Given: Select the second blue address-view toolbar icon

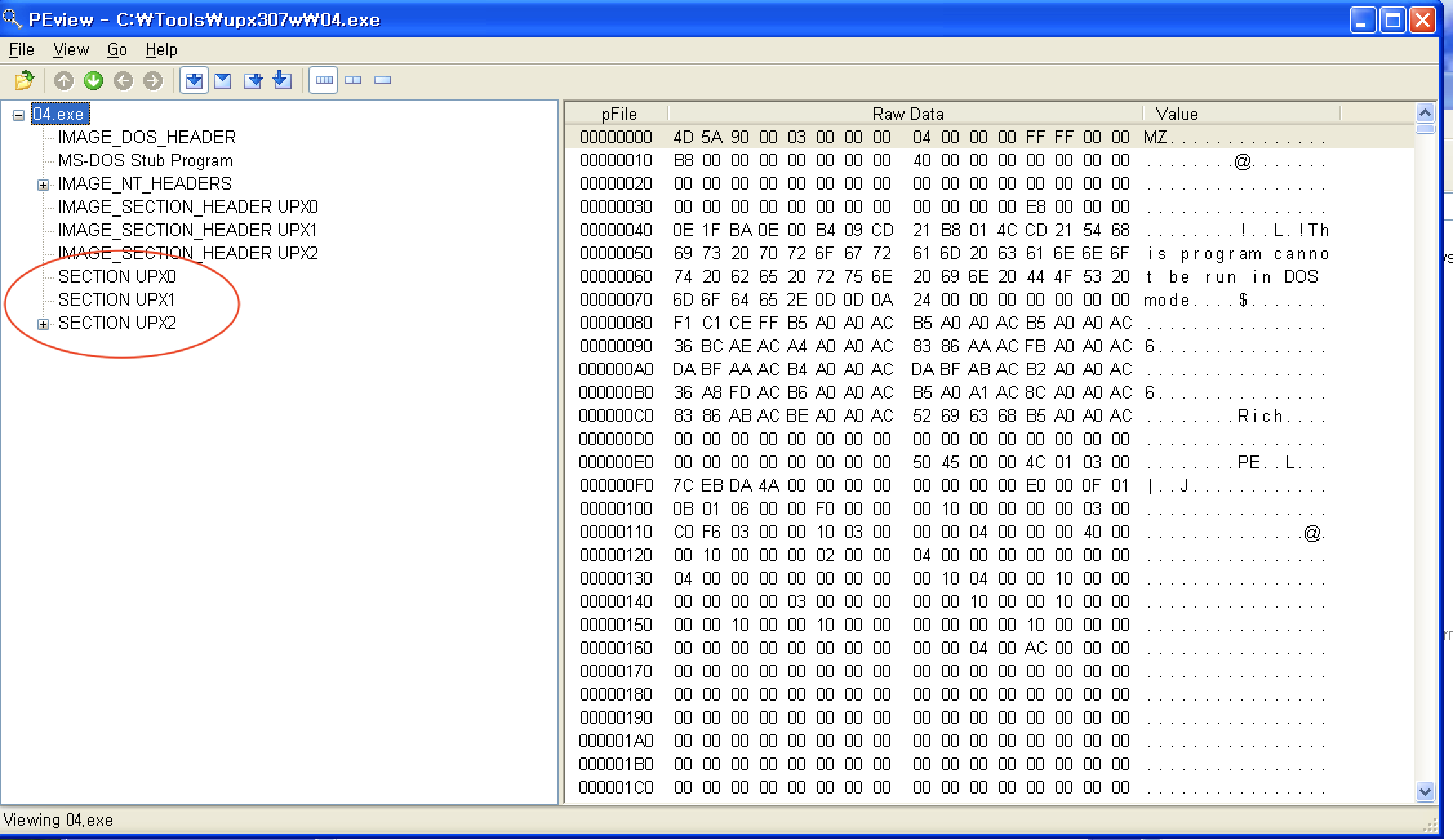Looking at the screenshot, I should coord(223,81).
